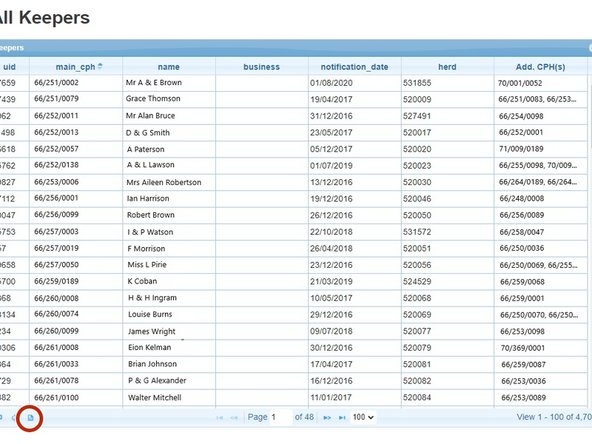Sort by the main_cph column header
Viewport: 592px width, 444px height.
(76, 67)
